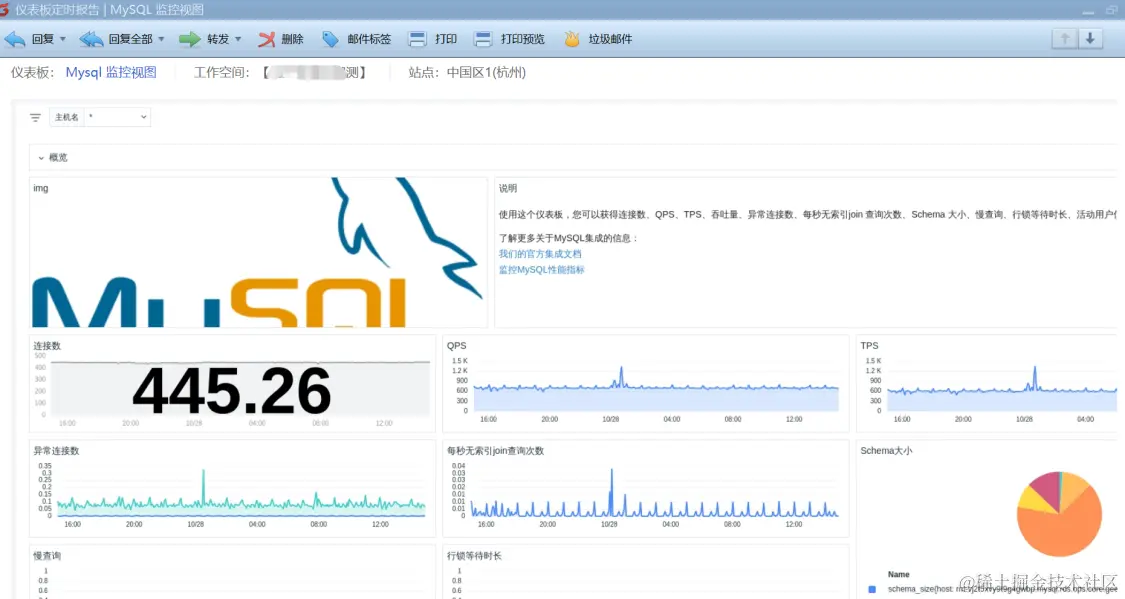Click the 连接数 panel title
The width and height of the screenshot is (1125, 599).
(x=47, y=346)
